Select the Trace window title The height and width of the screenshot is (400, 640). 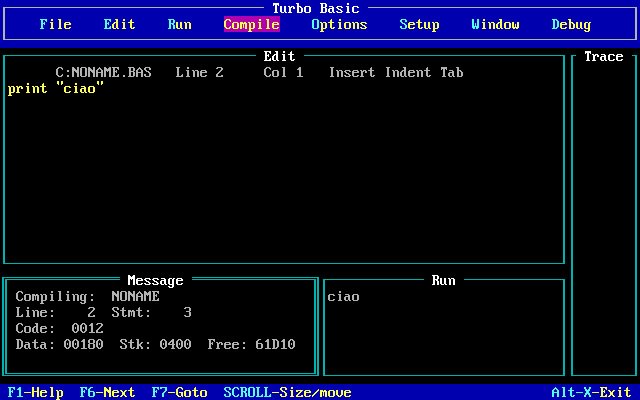(604, 56)
